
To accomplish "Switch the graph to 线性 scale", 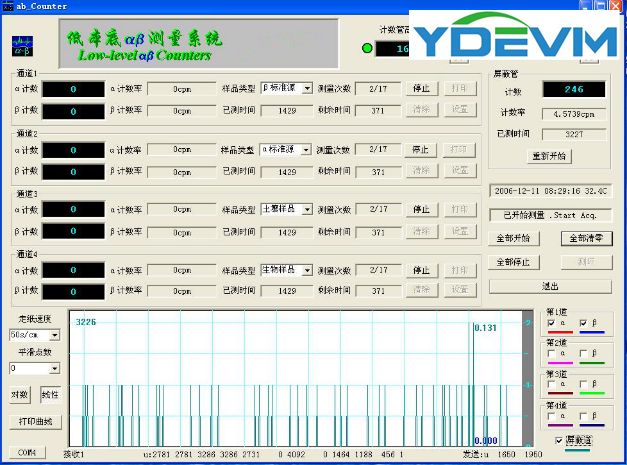I will point(50,394).
